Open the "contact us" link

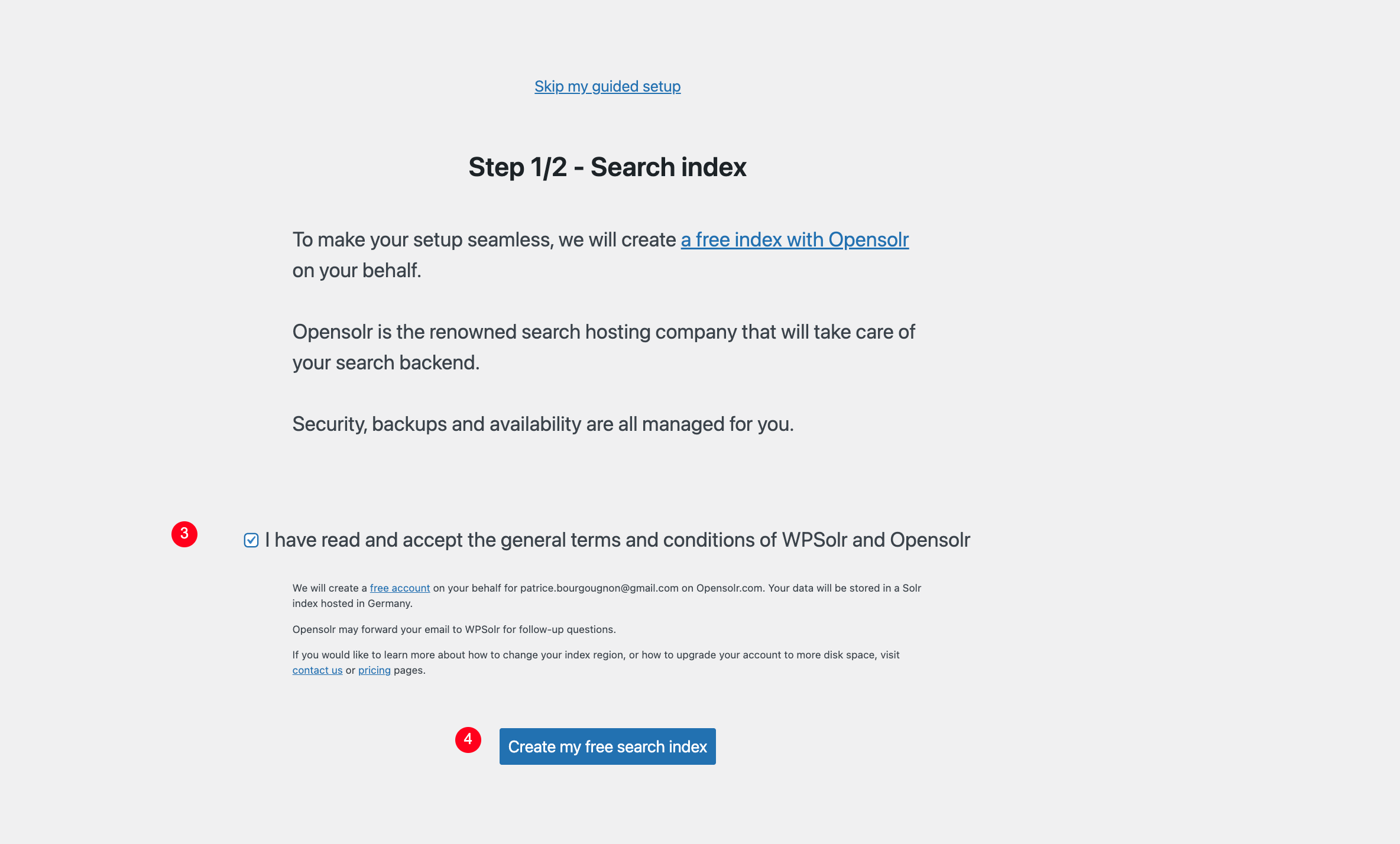click(x=317, y=670)
